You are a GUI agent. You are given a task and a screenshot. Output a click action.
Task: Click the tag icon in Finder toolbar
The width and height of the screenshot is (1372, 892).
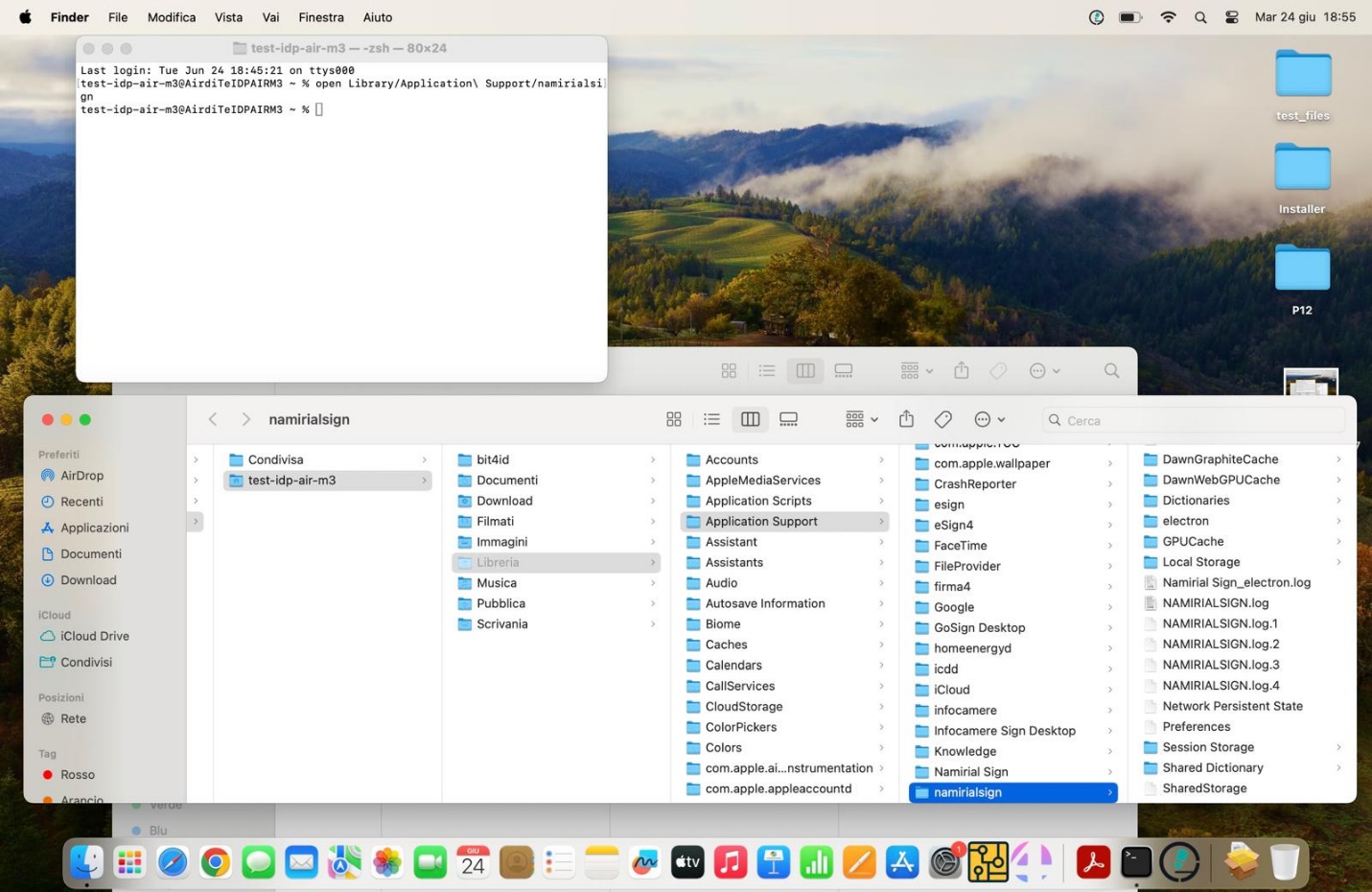pyautogui.click(x=943, y=419)
